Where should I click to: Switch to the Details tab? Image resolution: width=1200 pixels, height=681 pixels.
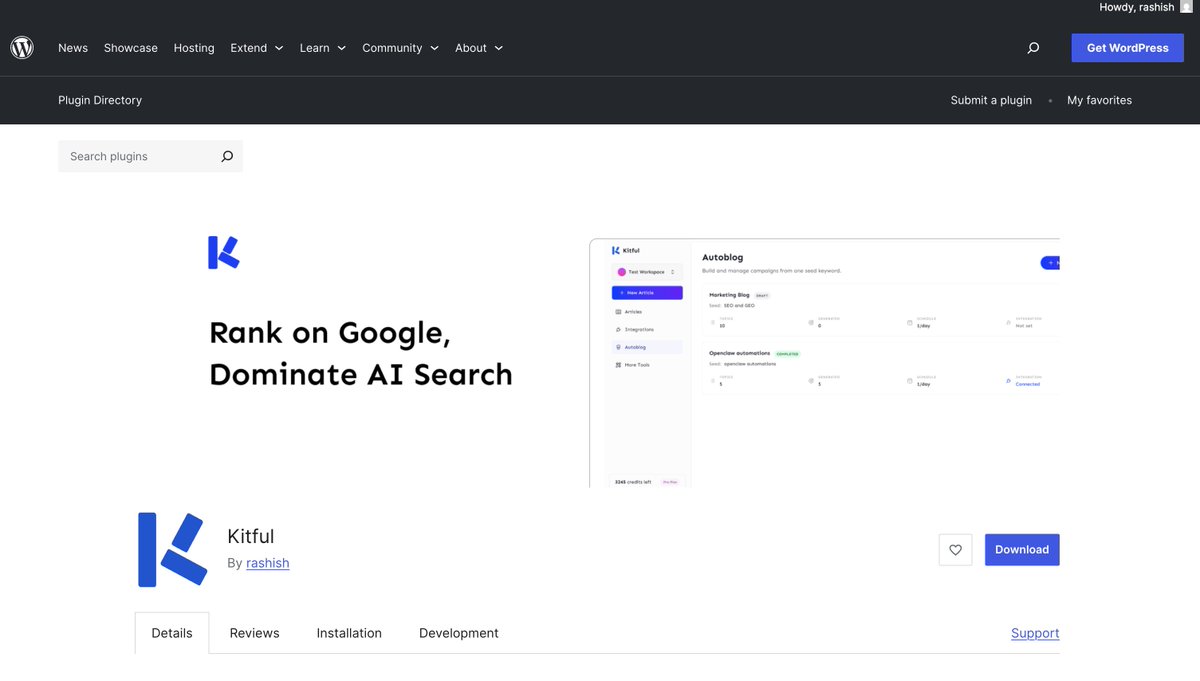point(172,633)
